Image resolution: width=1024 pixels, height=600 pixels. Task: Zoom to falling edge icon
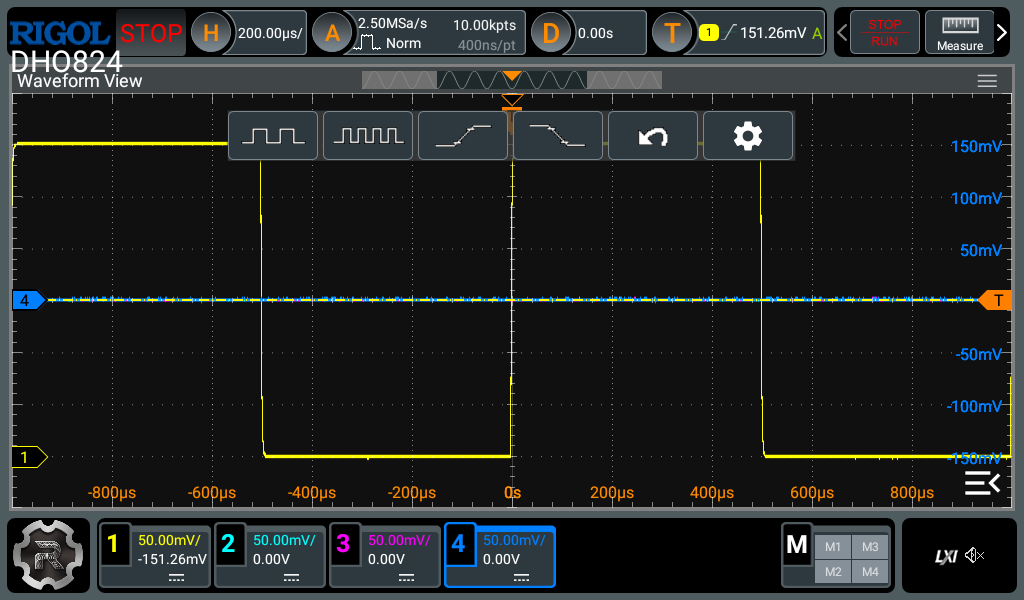click(558, 136)
